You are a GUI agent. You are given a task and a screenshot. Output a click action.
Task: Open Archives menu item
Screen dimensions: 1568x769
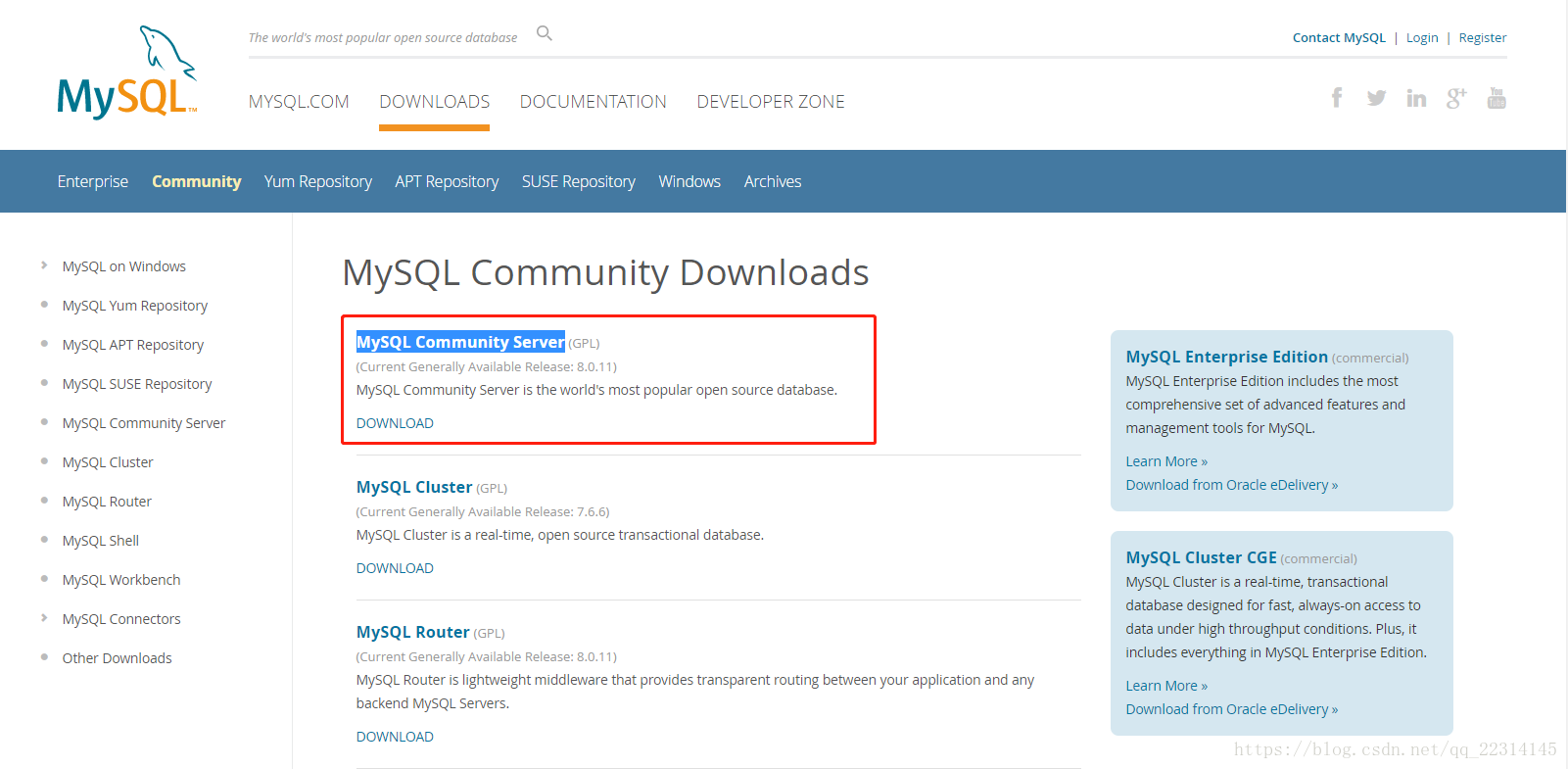(x=773, y=181)
